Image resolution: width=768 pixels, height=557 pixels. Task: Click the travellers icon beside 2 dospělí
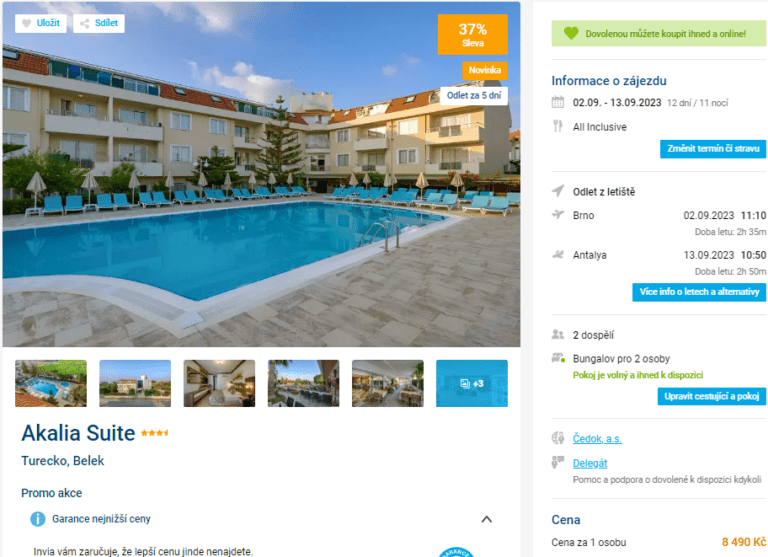point(558,335)
